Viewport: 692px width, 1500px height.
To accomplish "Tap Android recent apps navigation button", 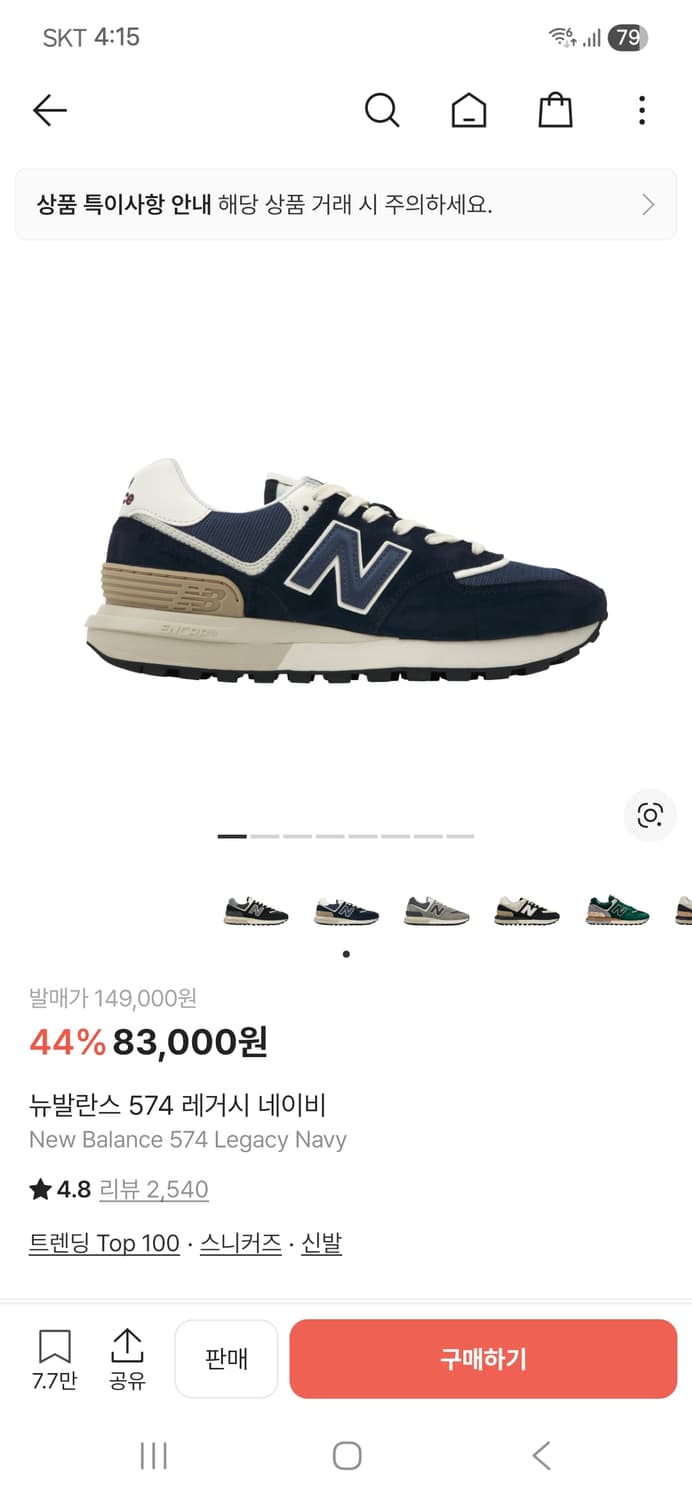I will pos(153,1455).
